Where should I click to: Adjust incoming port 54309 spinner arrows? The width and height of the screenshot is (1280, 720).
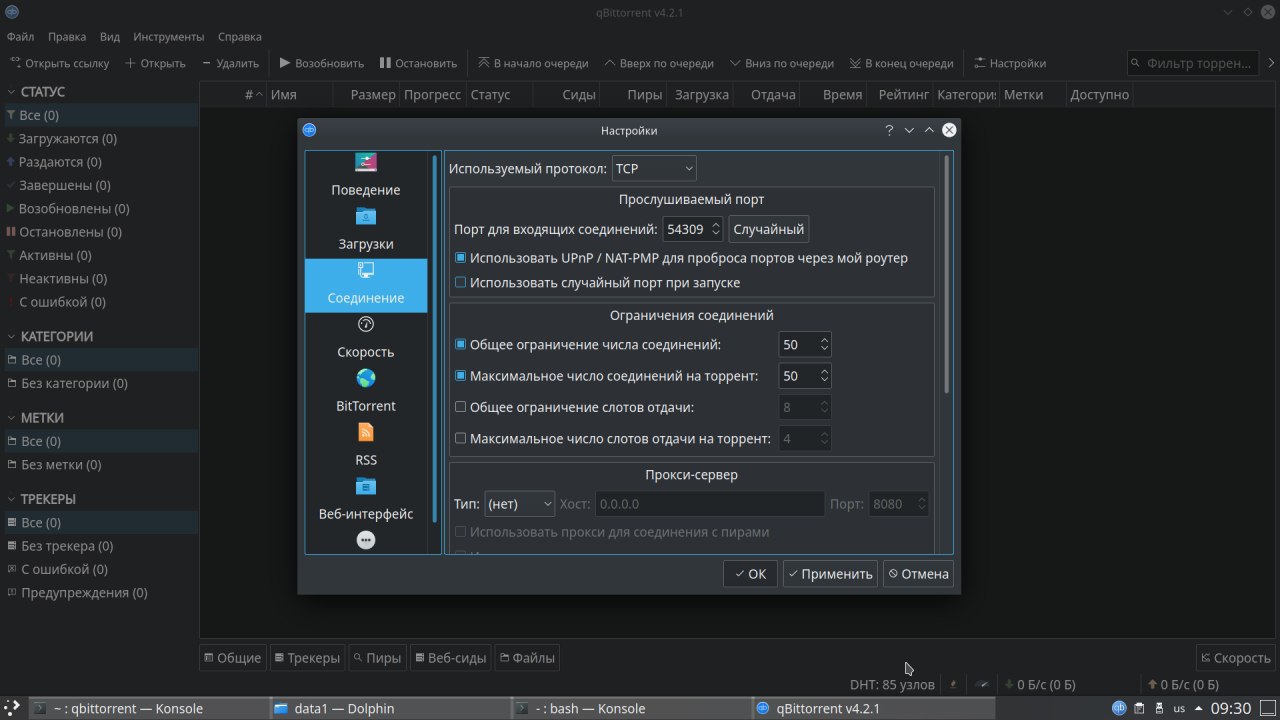[x=715, y=229]
